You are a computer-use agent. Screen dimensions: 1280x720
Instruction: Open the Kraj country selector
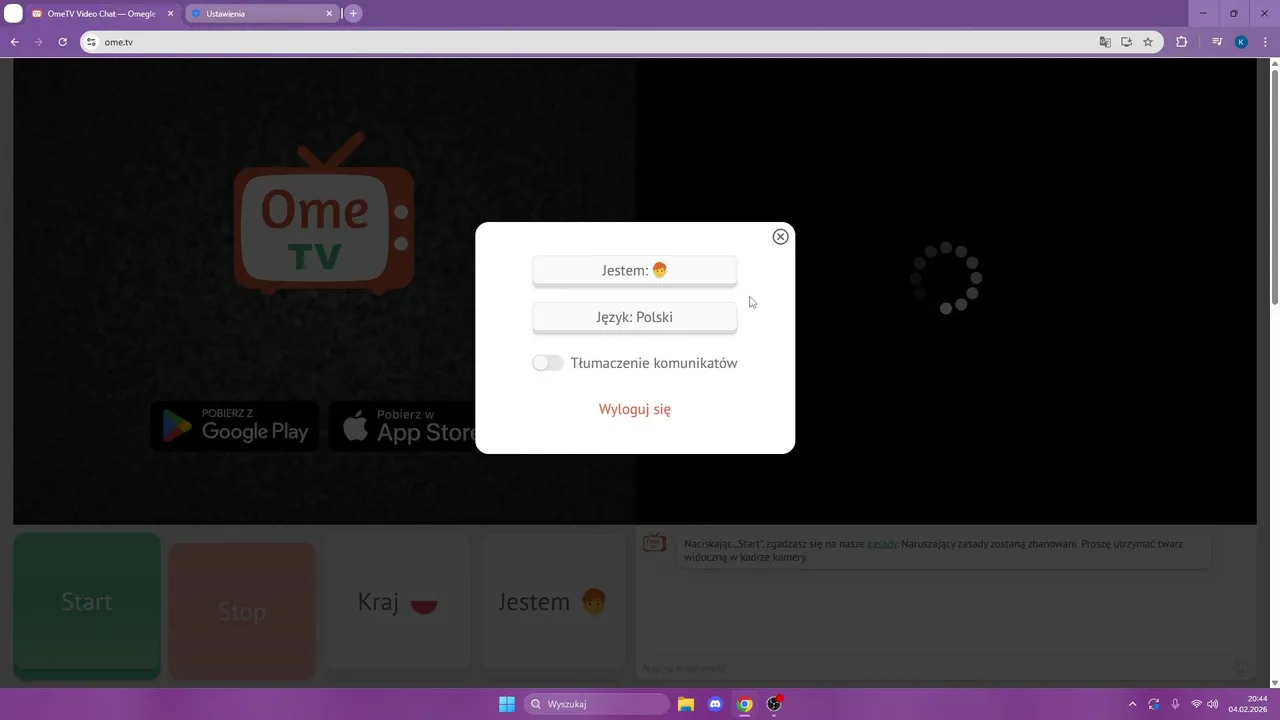tap(398, 602)
